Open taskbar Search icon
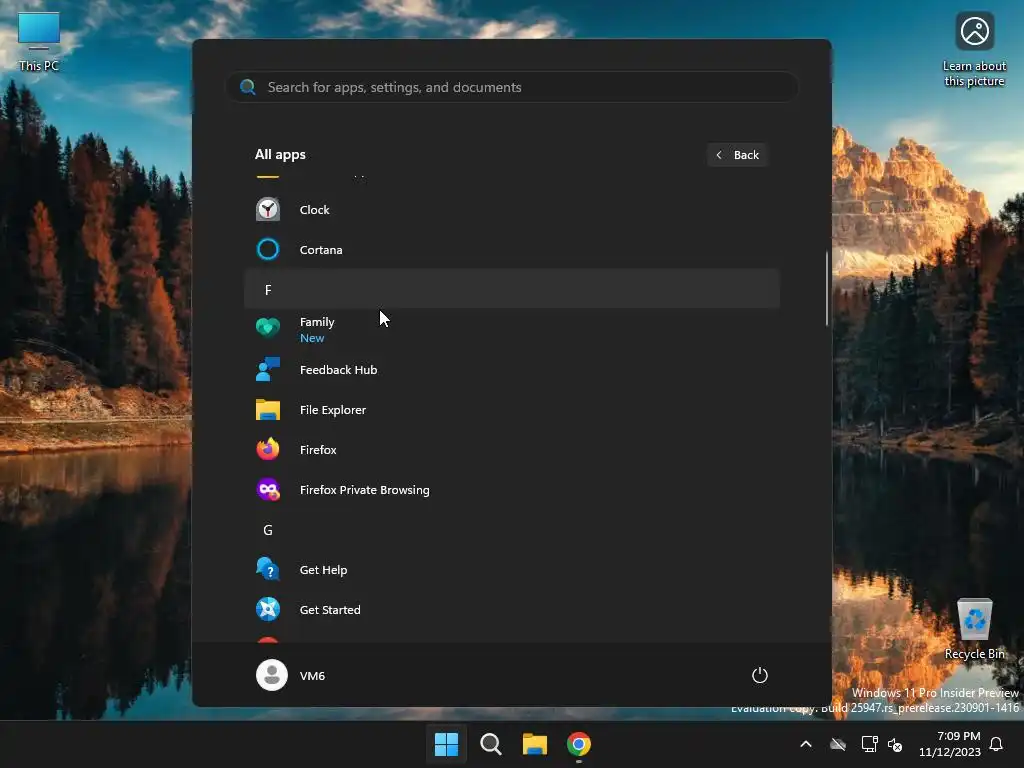This screenshot has width=1024, height=768. (490, 744)
